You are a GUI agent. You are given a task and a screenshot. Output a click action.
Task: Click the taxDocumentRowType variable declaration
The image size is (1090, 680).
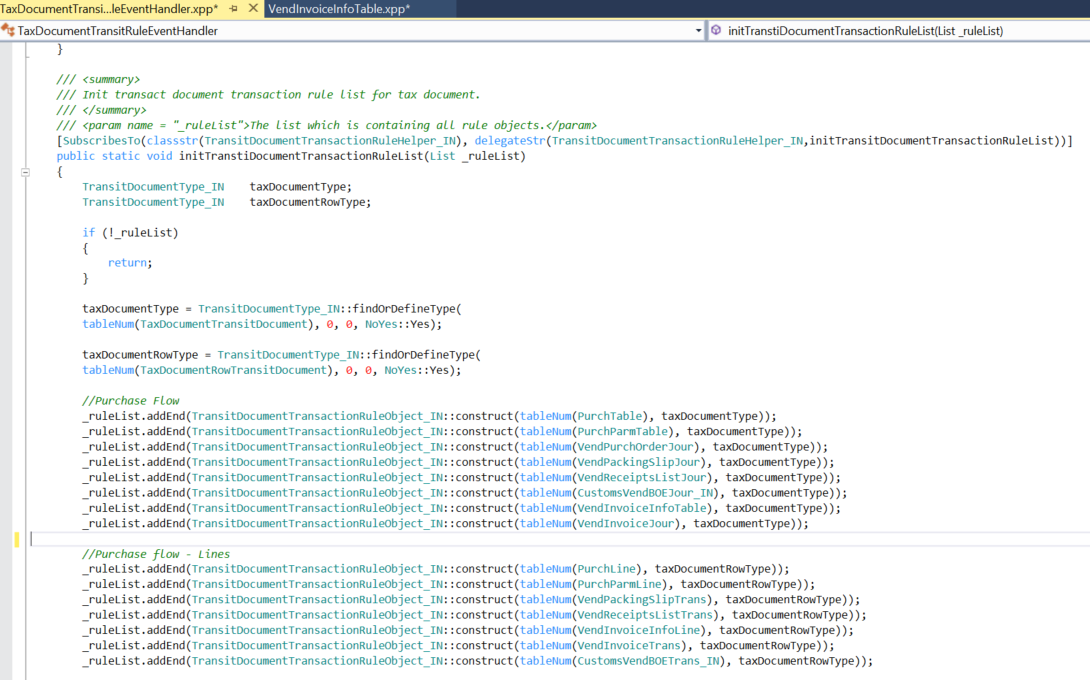pos(310,202)
